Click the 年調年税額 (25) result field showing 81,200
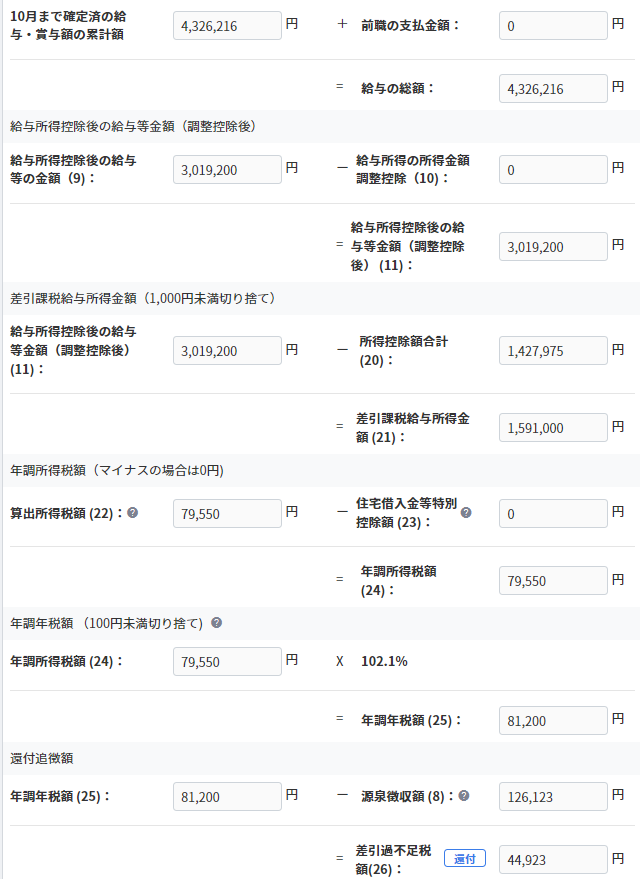 pos(553,720)
